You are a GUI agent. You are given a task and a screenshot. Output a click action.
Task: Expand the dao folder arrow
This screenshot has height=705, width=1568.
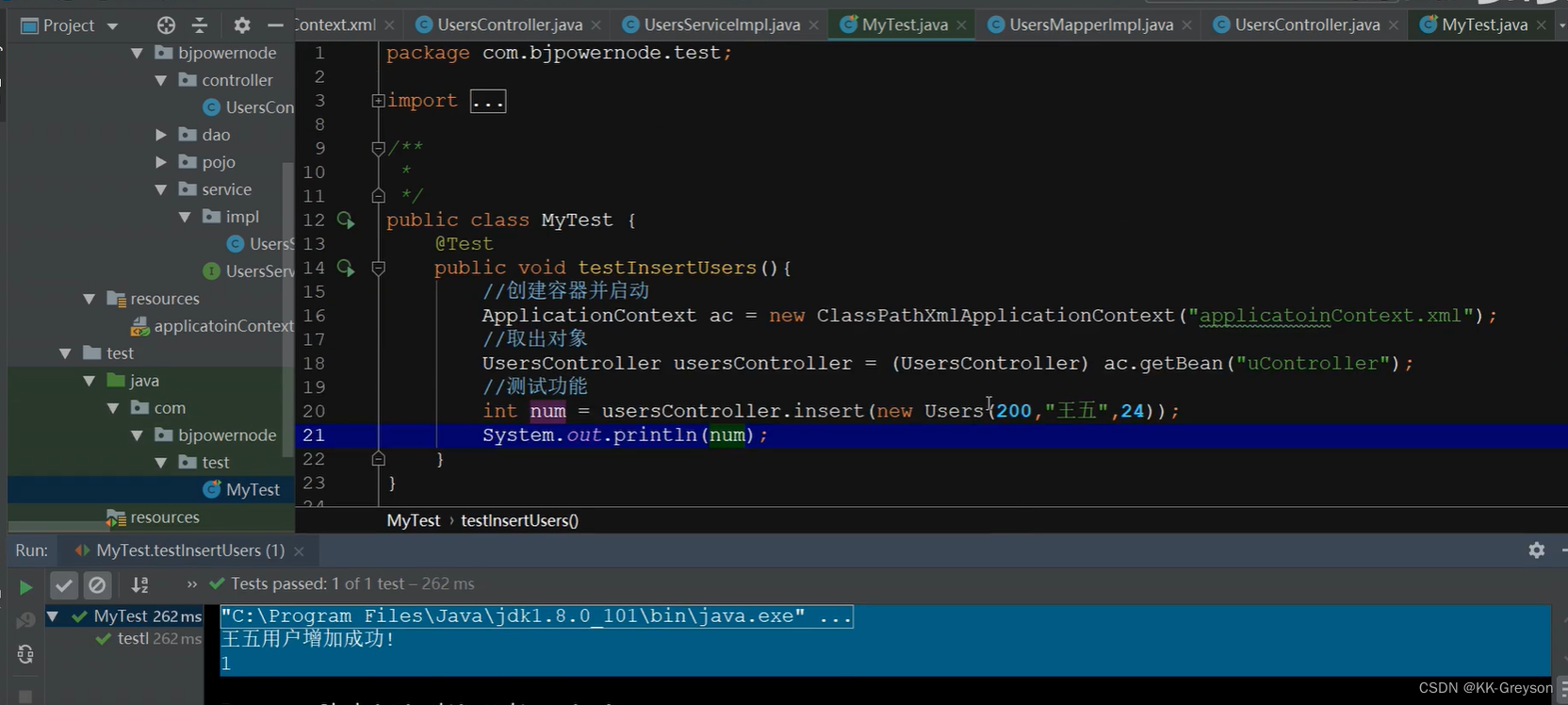[161, 136]
